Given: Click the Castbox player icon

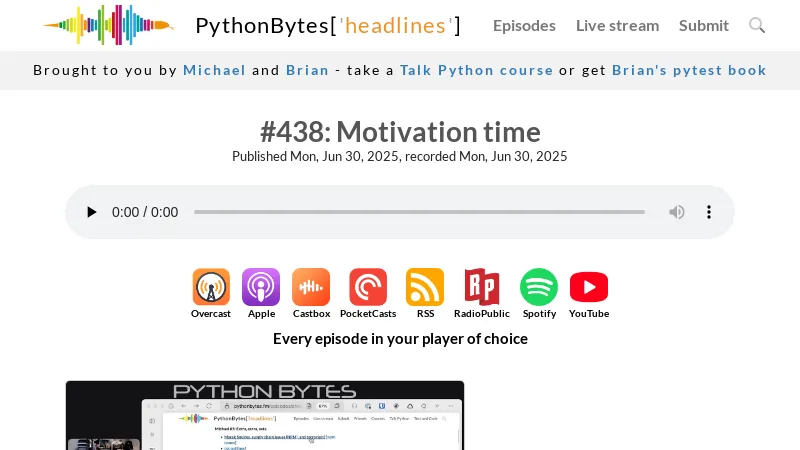Looking at the screenshot, I should [x=311, y=287].
